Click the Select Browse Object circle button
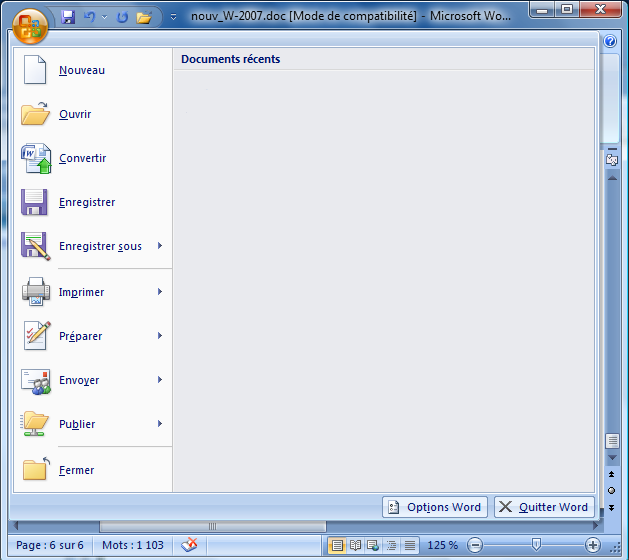The width and height of the screenshot is (629, 560). (x=611, y=491)
